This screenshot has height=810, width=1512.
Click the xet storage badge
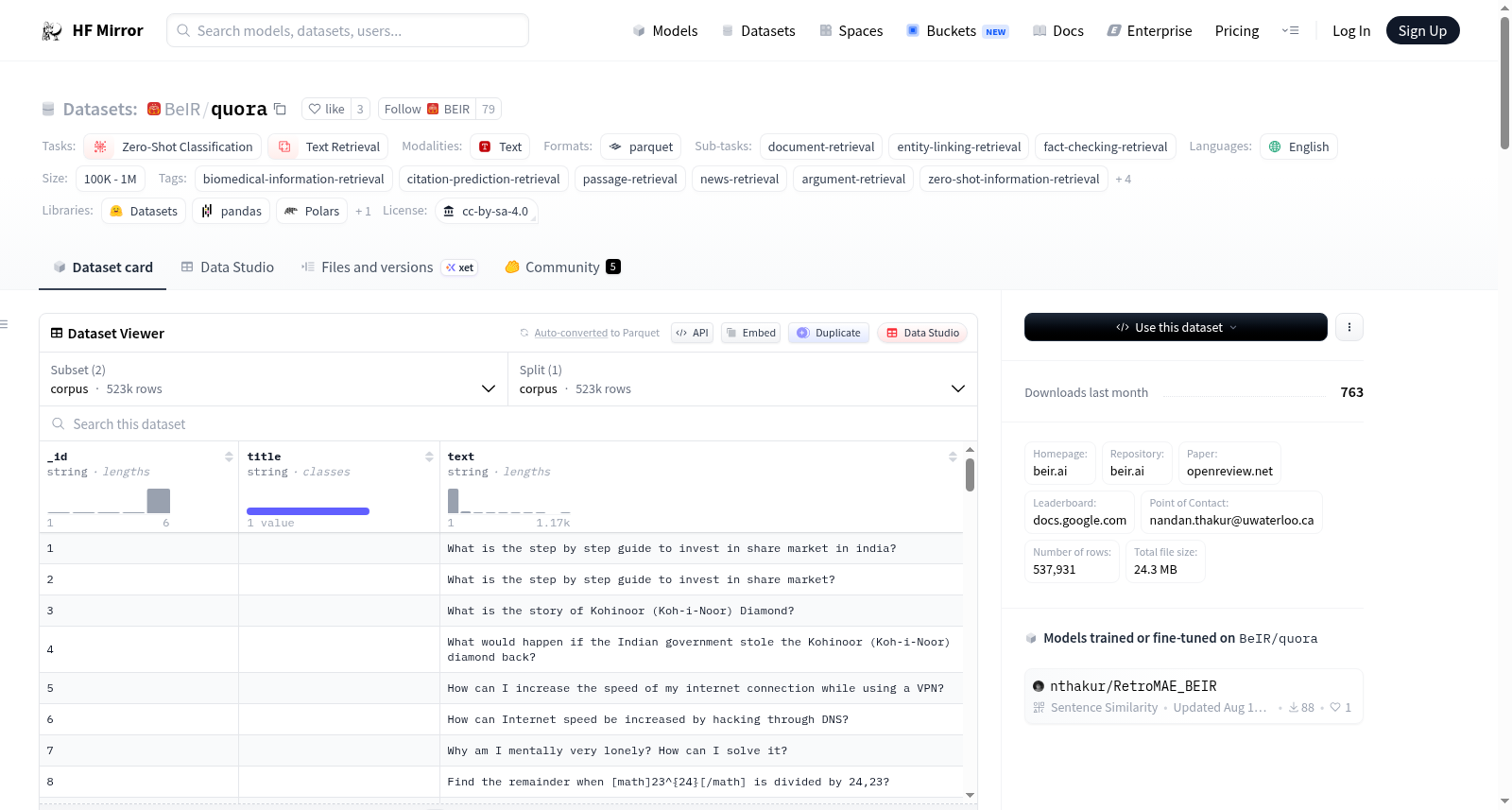(460, 267)
